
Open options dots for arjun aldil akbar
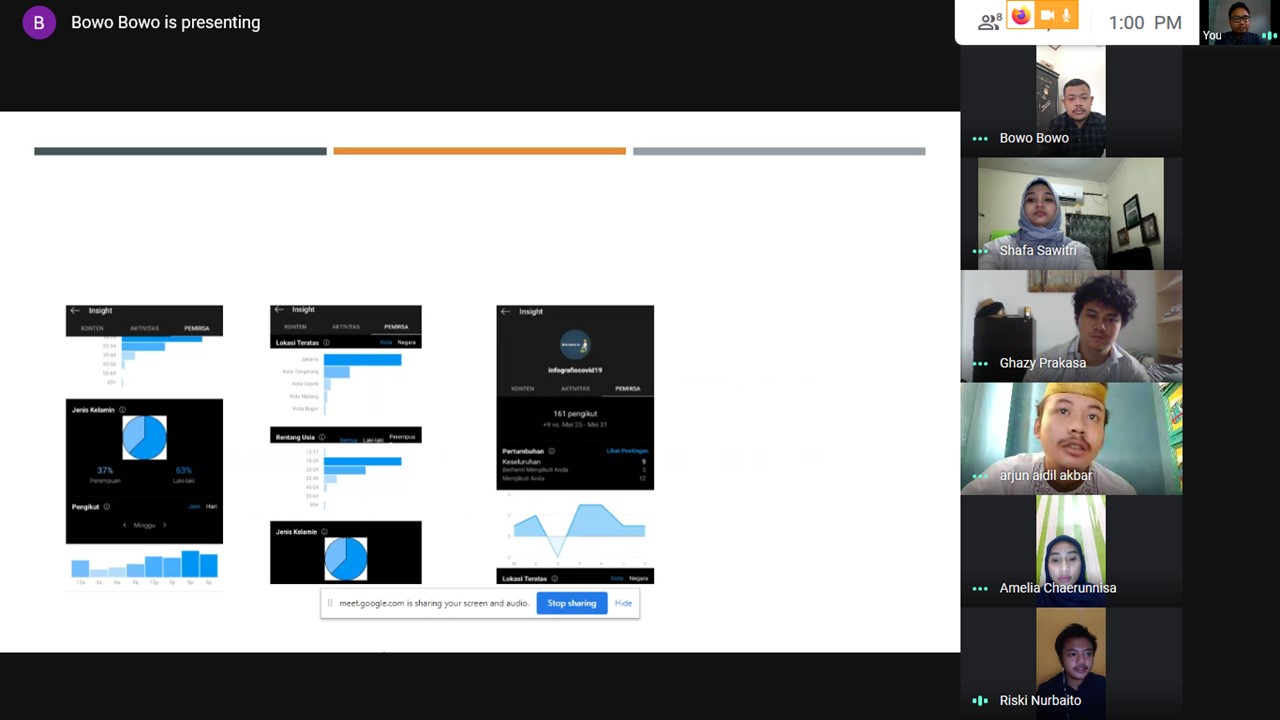980,476
